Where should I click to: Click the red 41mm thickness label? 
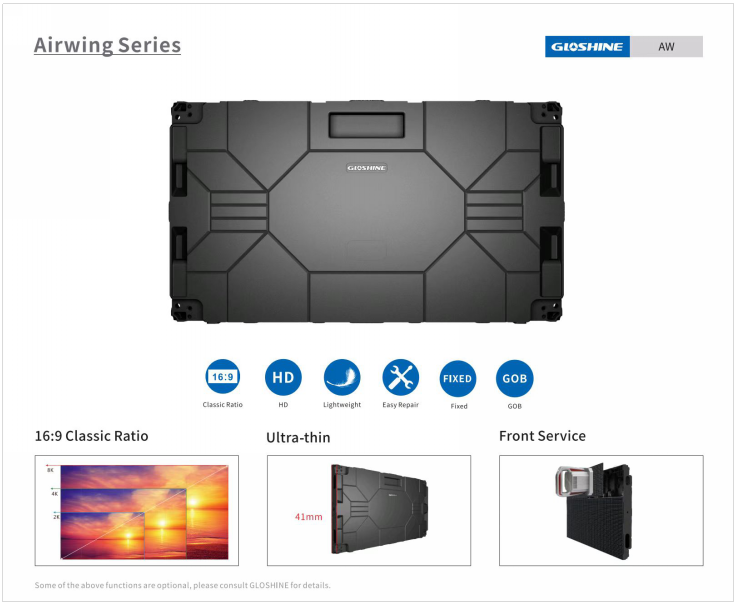pyautogui.click(x=309, y=517)
